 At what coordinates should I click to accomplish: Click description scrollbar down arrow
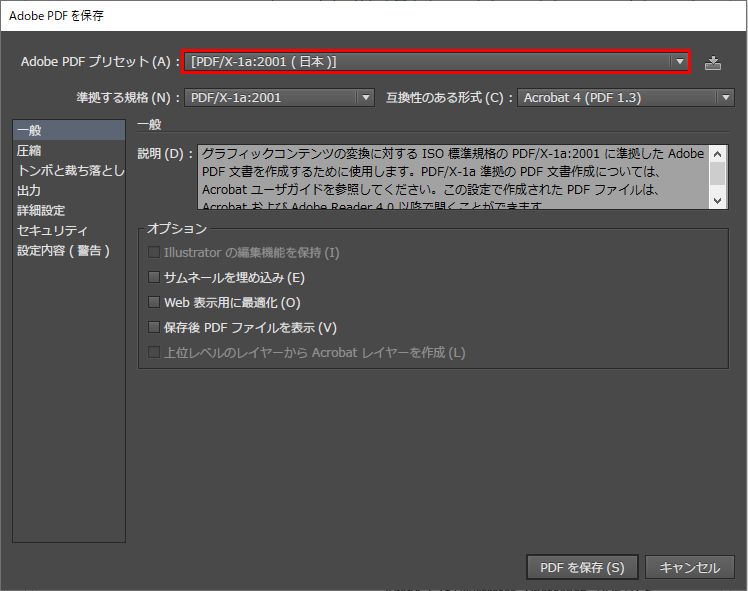[x=717, y=200]
